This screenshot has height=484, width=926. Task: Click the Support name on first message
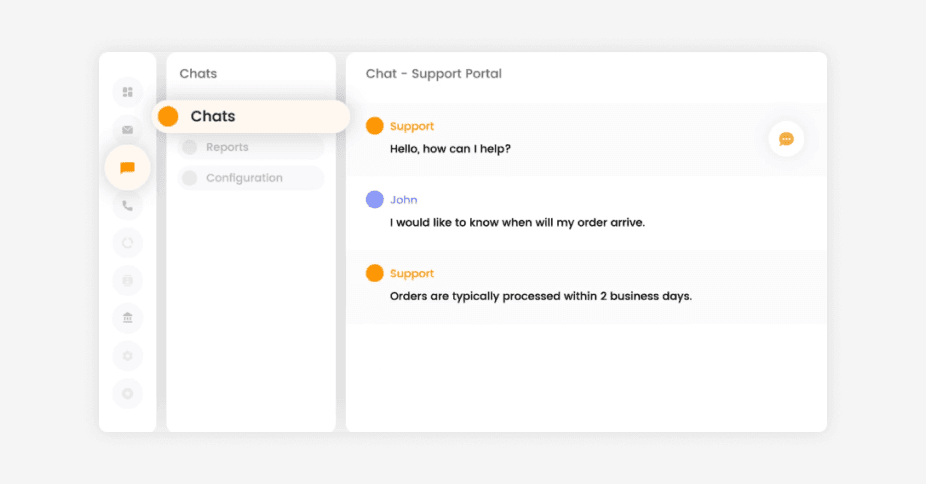[x=412, y=126]
